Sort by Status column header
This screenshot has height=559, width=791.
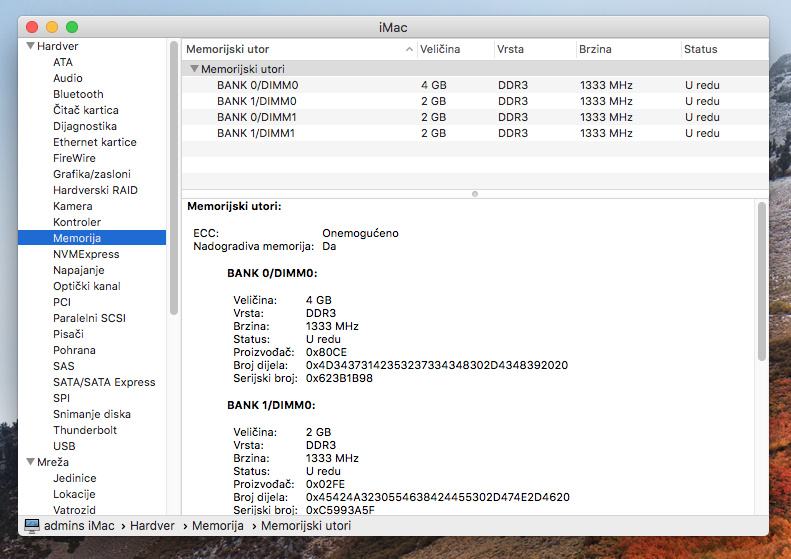tap(724, 49)
